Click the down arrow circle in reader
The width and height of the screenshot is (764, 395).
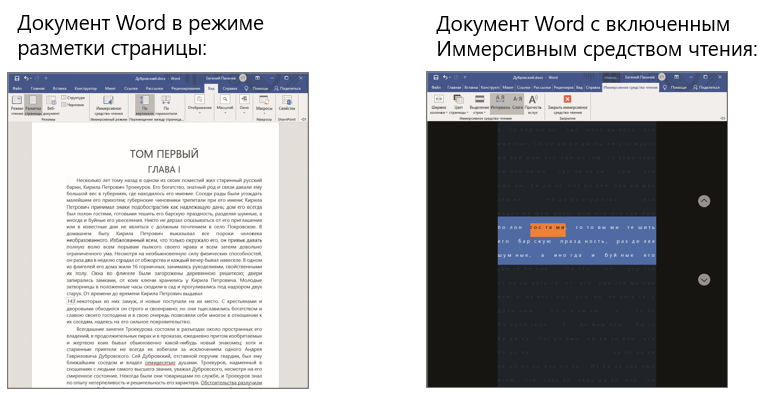click(x=704, y=280)
